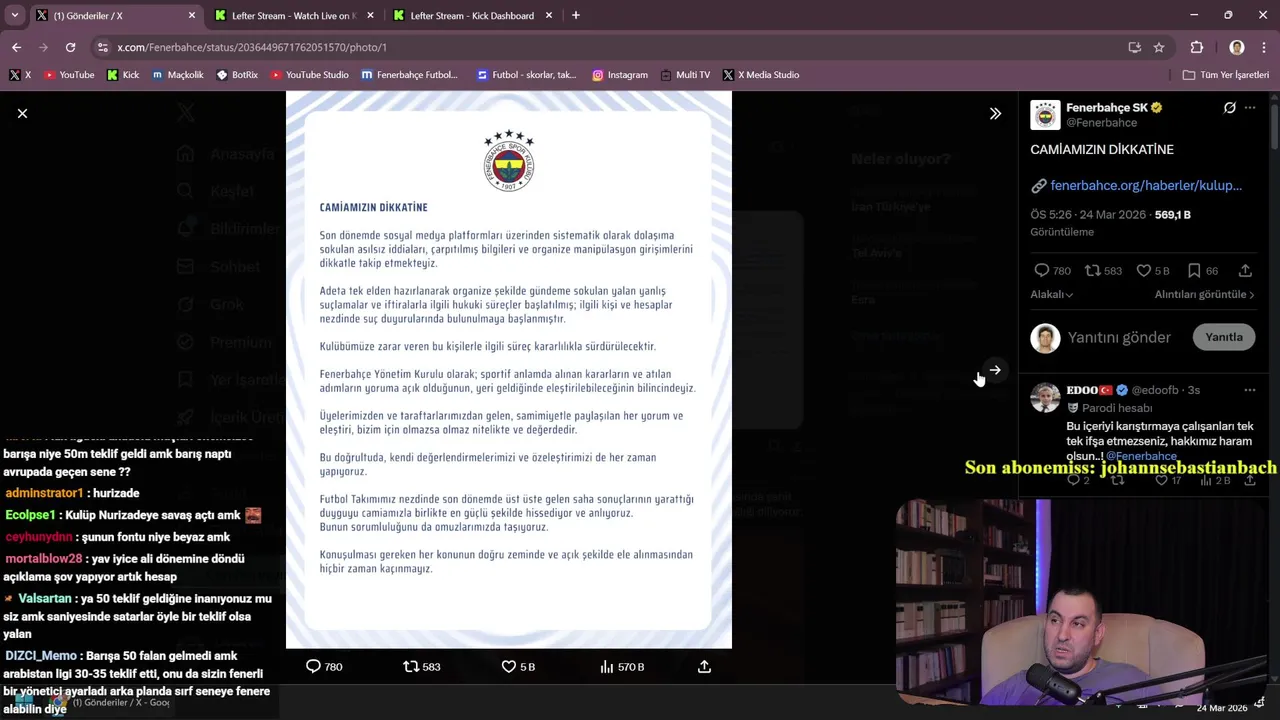Click the Yanıtla button
This screenshot has width=1280, height=720.
pyautogui.click(x=1224, y=337)
